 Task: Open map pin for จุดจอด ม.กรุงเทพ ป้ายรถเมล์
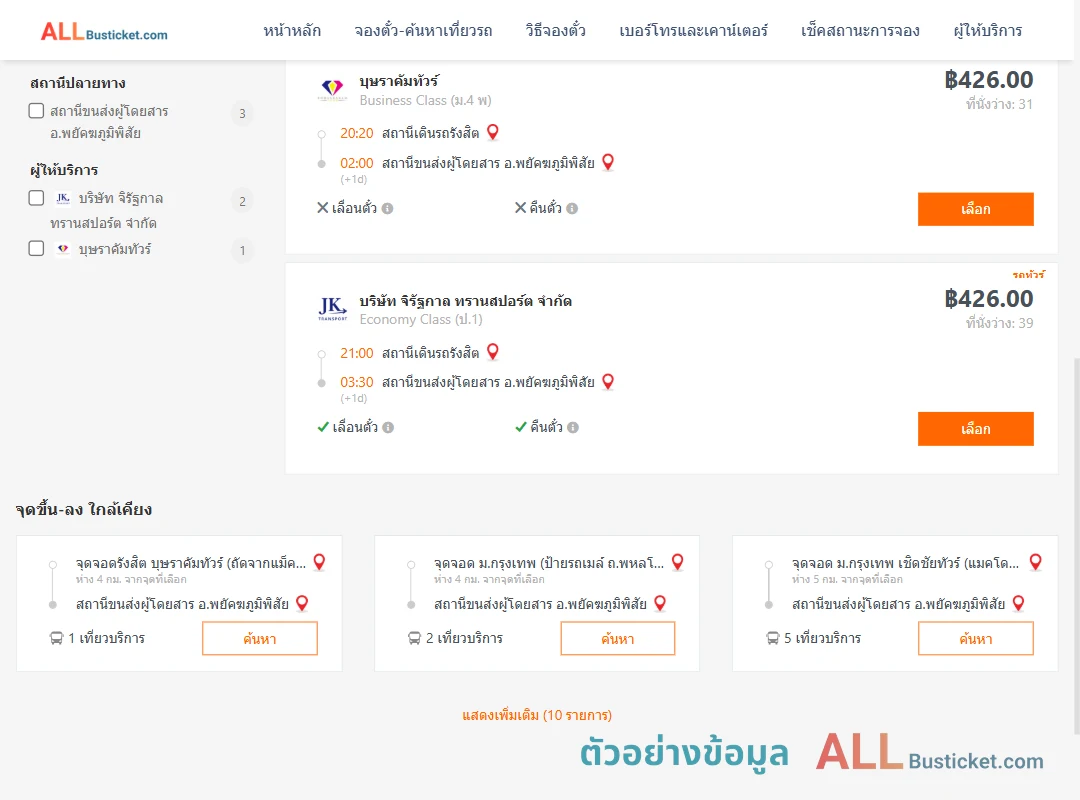click(677, 562)
